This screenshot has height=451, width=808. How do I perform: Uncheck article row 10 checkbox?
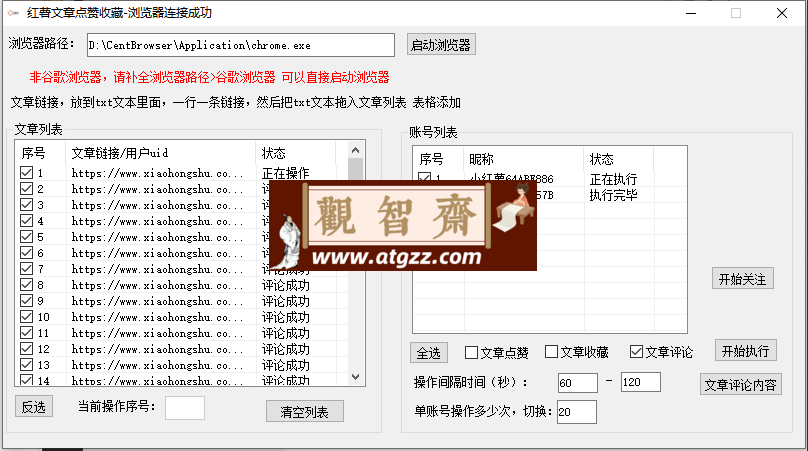[x=26, y=316]
